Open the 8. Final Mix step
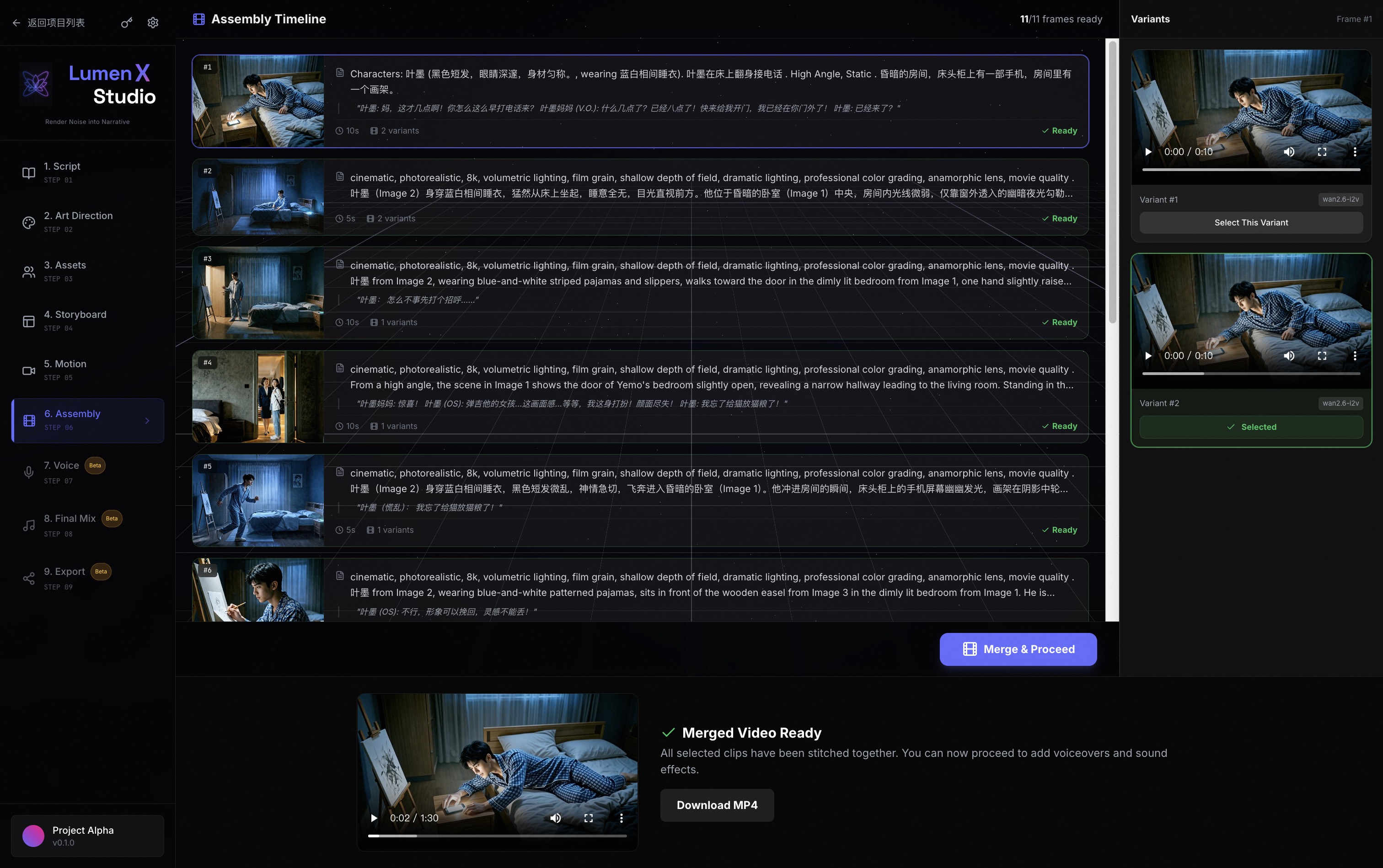The width and height of the screenshot is (1383, 868). [87, 525]
